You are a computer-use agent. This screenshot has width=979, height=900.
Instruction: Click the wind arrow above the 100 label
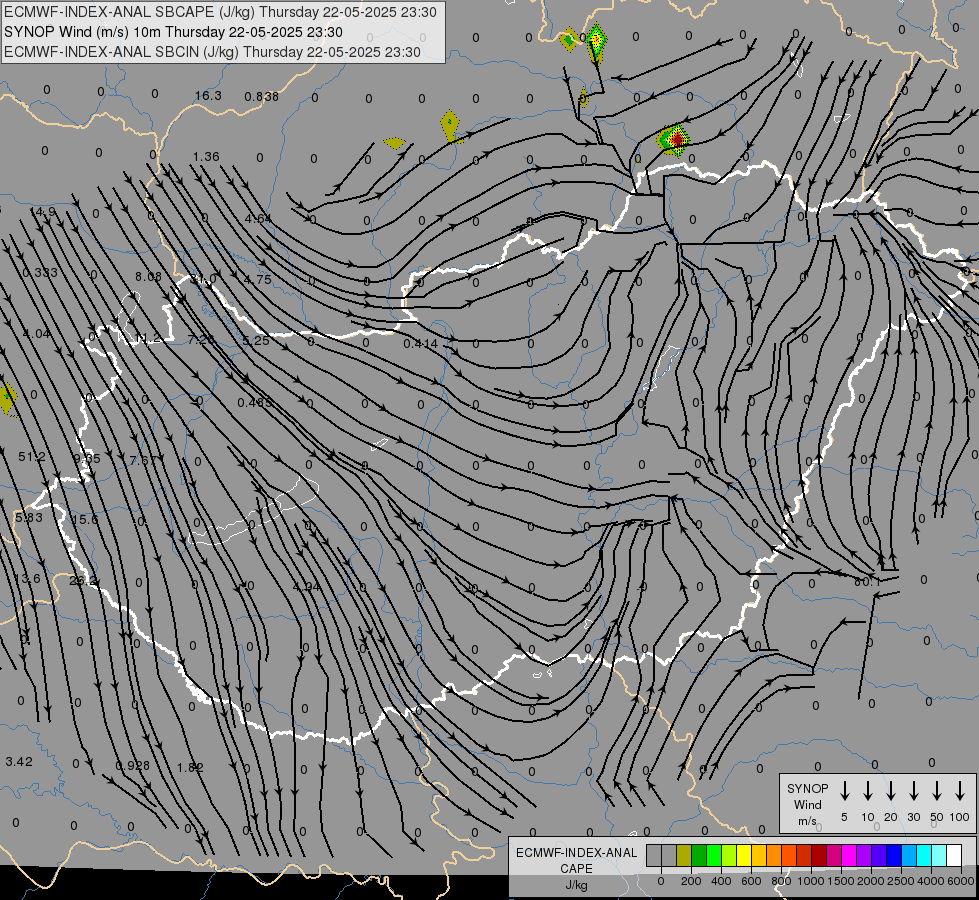point(960,791)
